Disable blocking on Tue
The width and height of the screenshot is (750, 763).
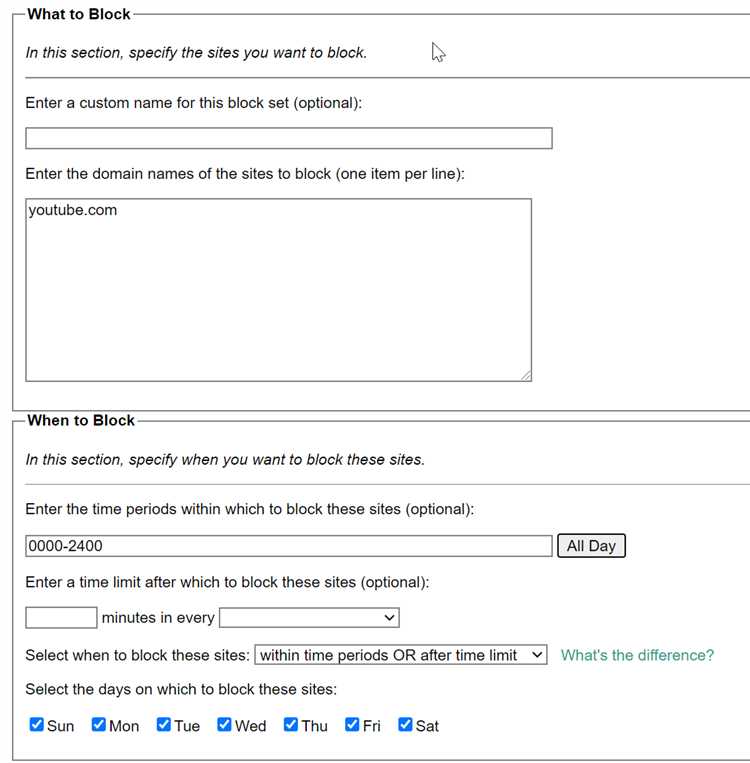point(164,725)
